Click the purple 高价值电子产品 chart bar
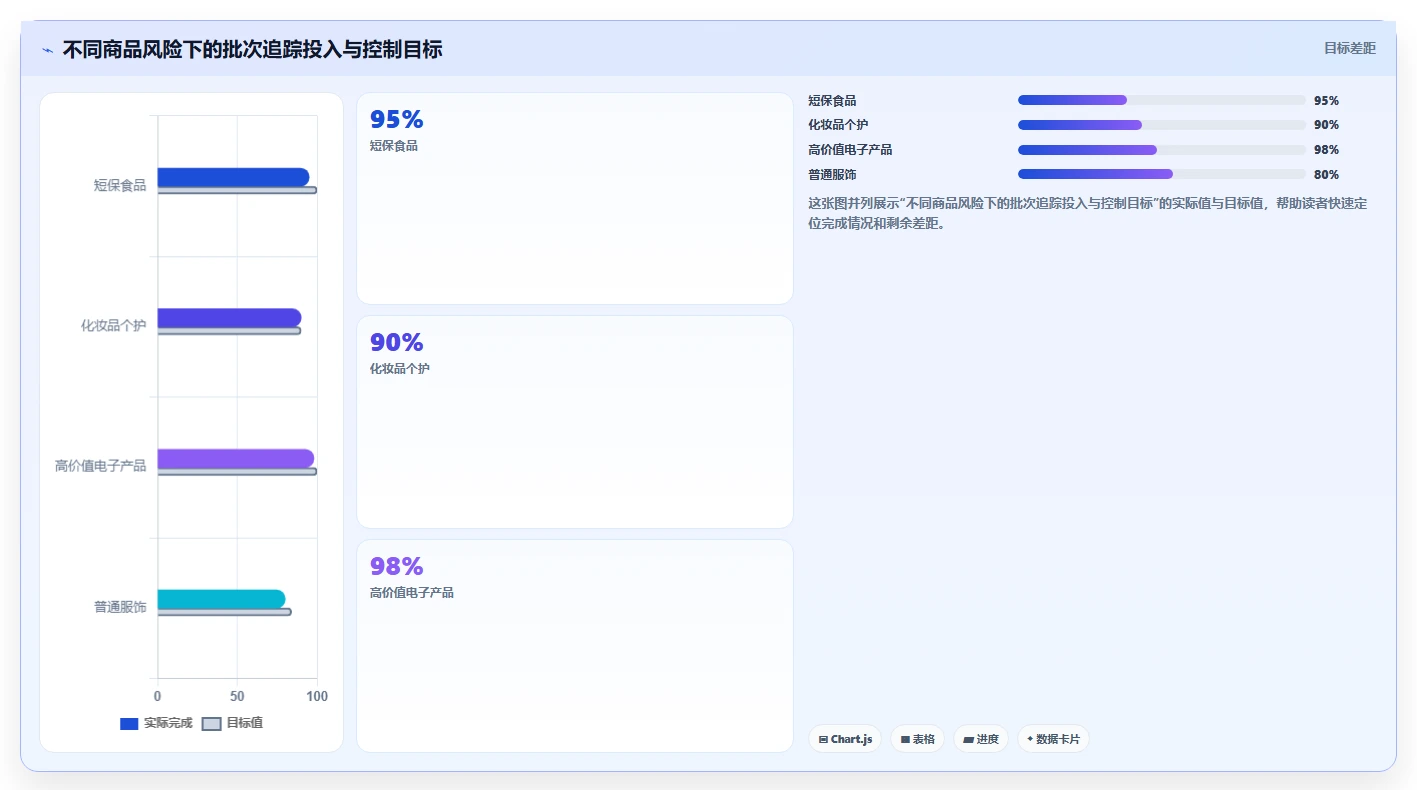The width and height of the screenshot is (1417, 790). pyautogui.click(x=235, y=458)
